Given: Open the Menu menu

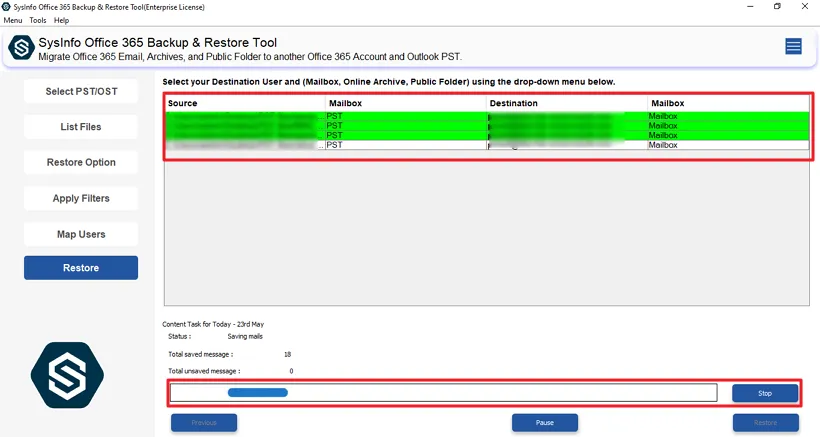Looking at the screenshot, I should [x=13, y=20].
